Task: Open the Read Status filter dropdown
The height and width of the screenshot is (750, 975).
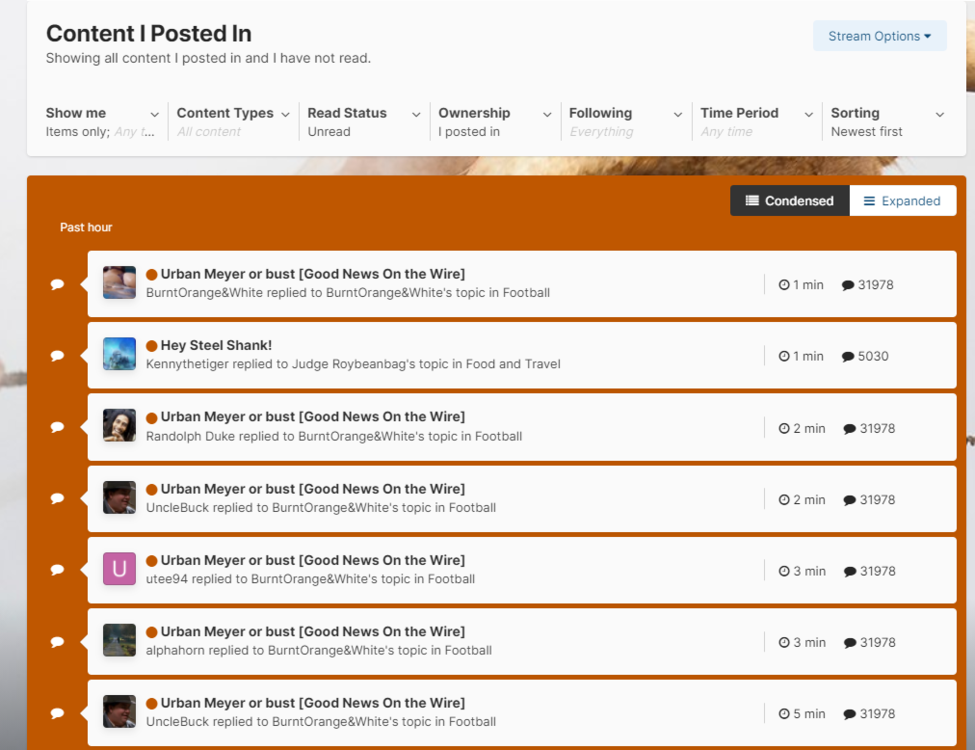Action: coord(363,122)
